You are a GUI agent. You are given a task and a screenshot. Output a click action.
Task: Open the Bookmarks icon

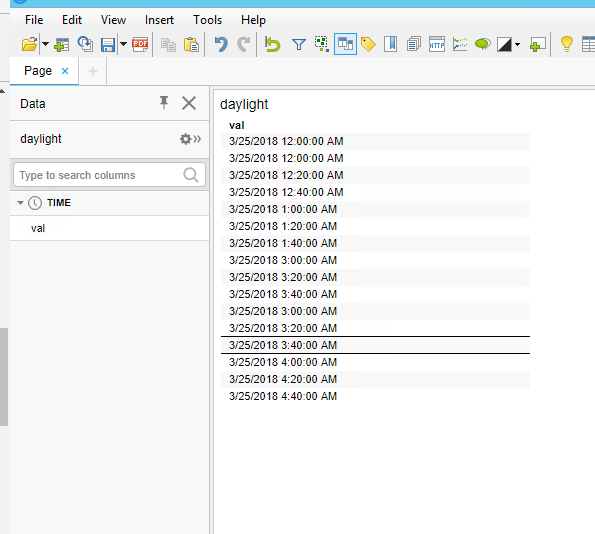[390, 44]
